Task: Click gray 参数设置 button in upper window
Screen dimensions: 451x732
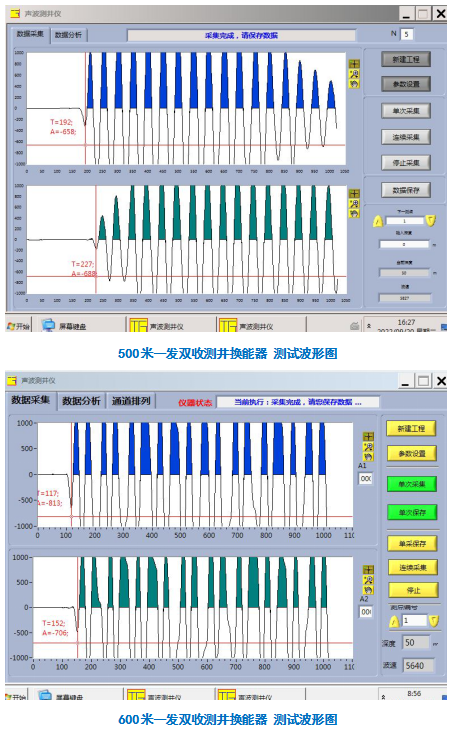Action: click(405, 84)
